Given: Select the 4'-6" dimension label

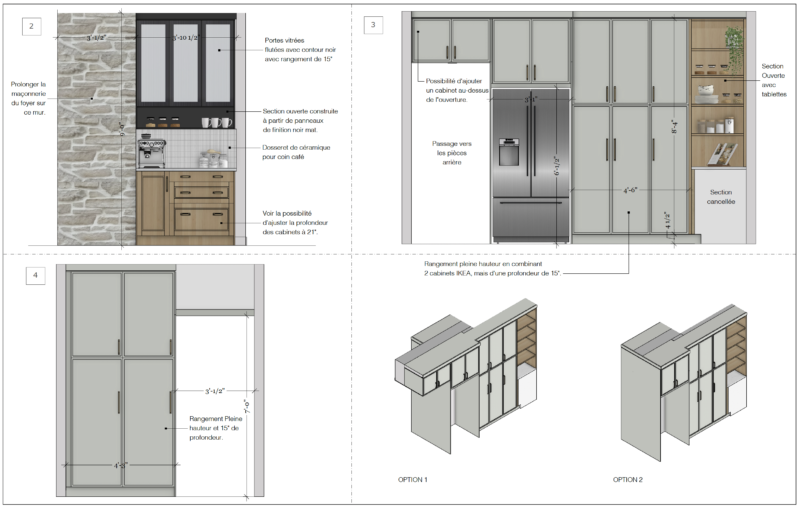Looking at the screenshot, I should pos(630,190).
